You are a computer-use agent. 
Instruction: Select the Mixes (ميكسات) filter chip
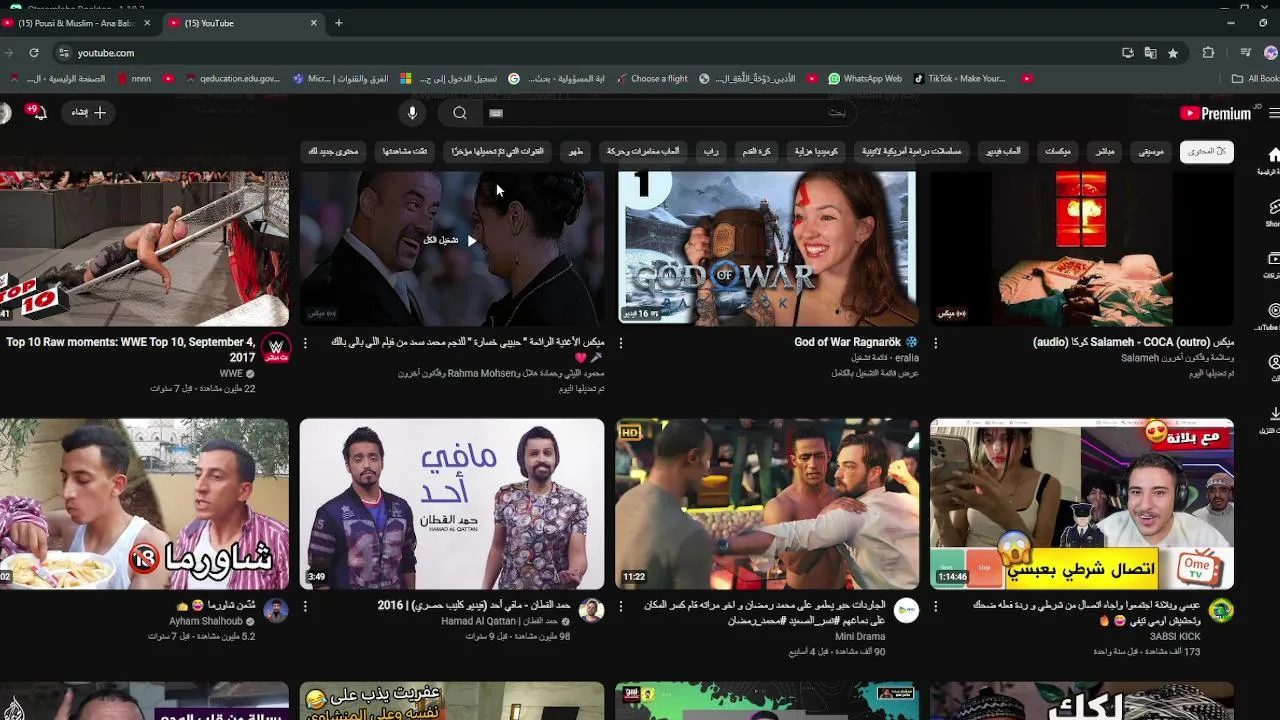[x=1058, y=151]
